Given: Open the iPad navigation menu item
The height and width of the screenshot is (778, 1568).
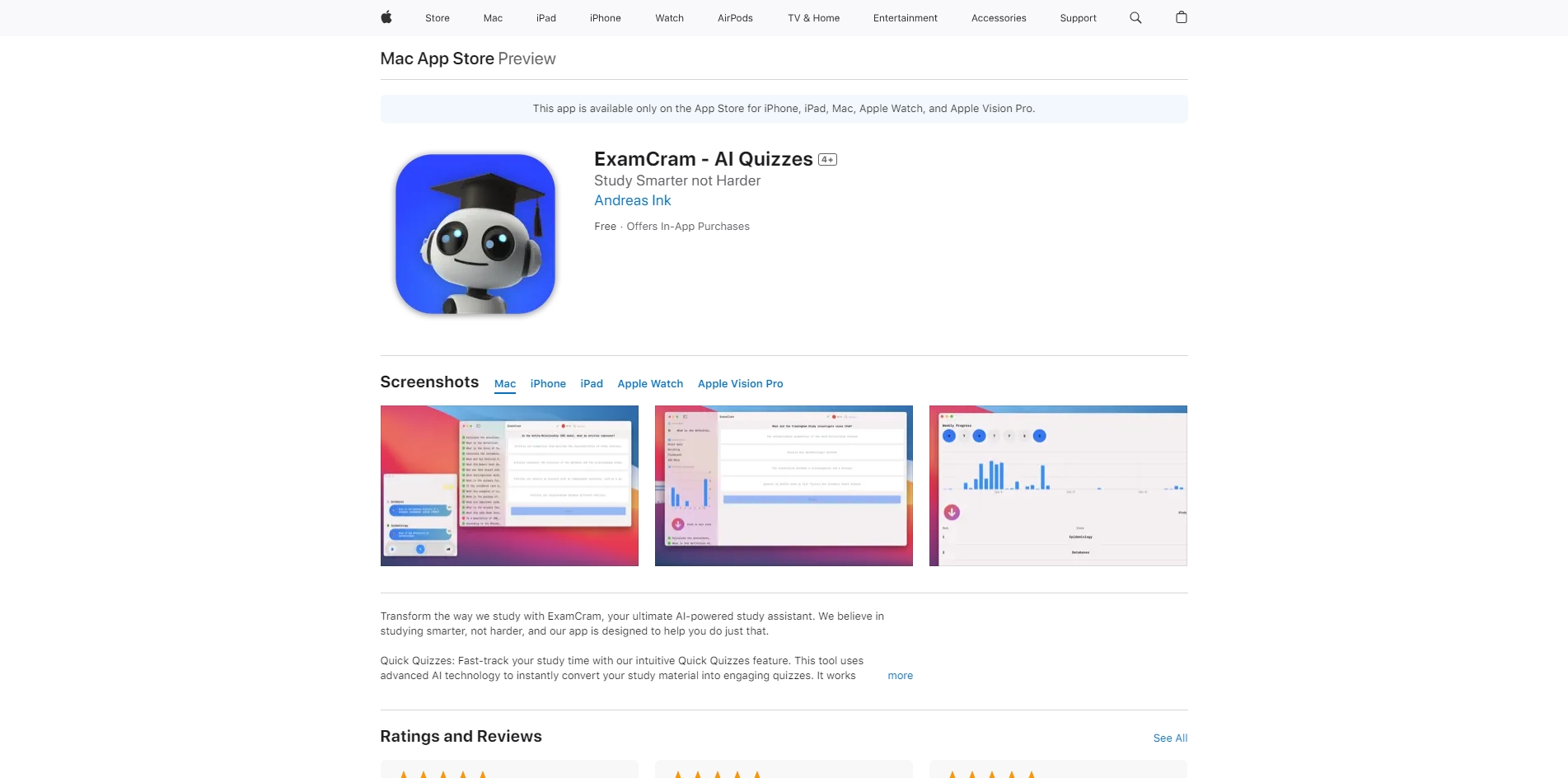Looking at the screenshot, I should tap(546, 18).
